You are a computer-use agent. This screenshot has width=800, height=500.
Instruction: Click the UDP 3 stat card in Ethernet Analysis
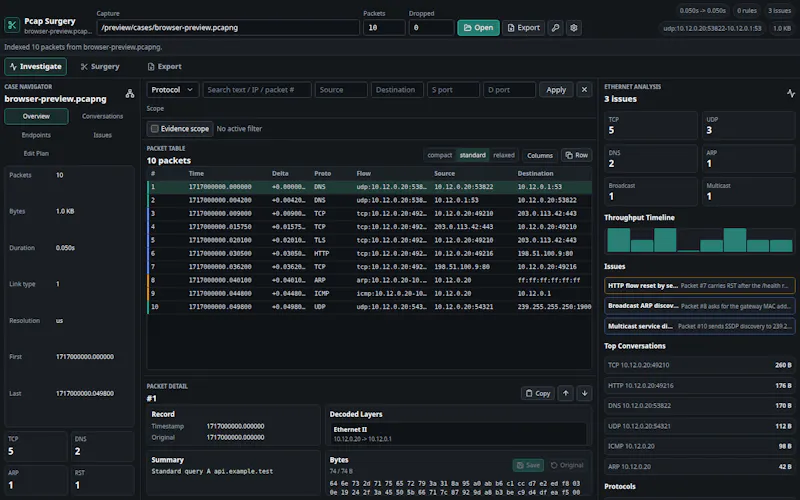tap(748, 126)
